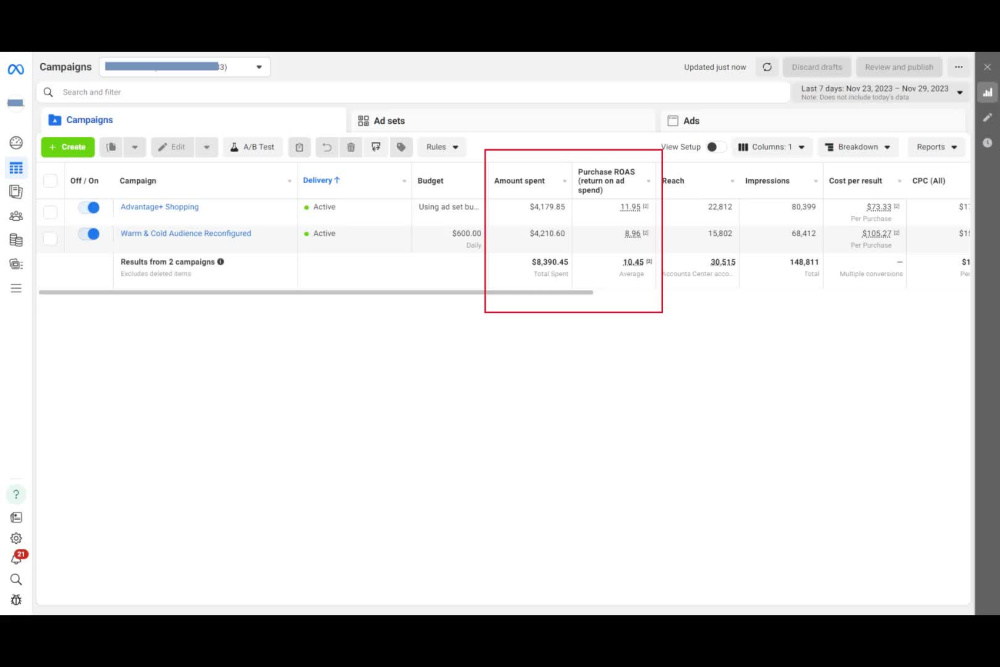Image resolution: width=1000 pixels, height=667 pixels.
Task: Open Account overview gauge icon in sidebar
Action: tap(16, 143)
